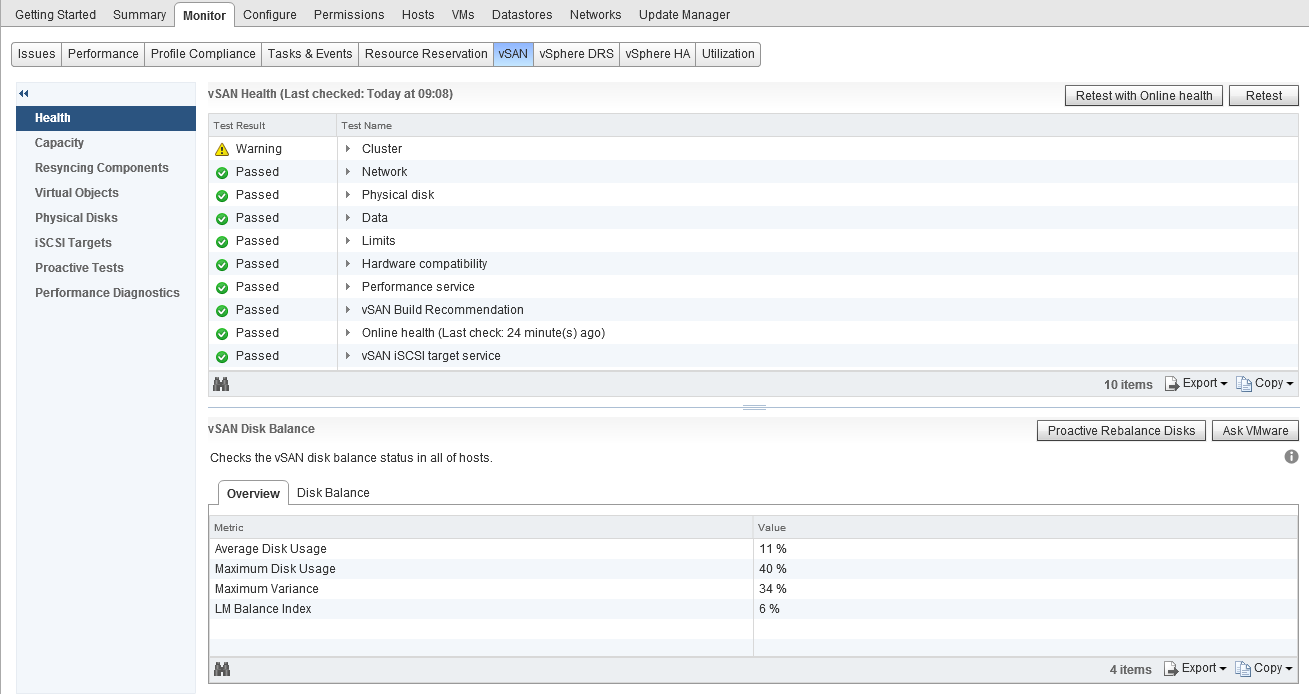This screenshot has height=694, width=1309.
Task: Select the Maximum Variance row
Action: pos(754,589)
